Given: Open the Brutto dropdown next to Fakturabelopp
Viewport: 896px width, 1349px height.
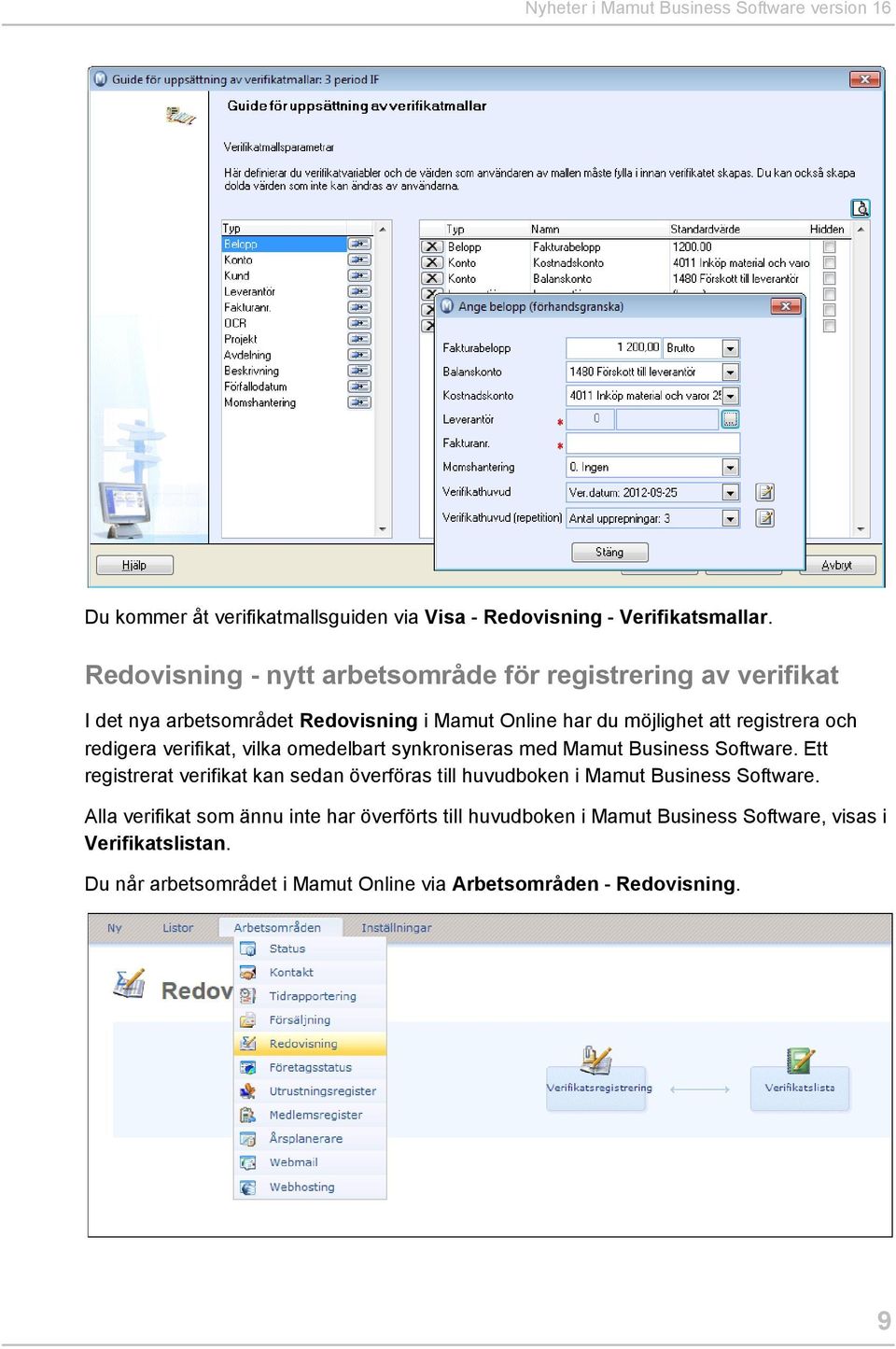Looking at the screenshot, I should click(731, 348).
